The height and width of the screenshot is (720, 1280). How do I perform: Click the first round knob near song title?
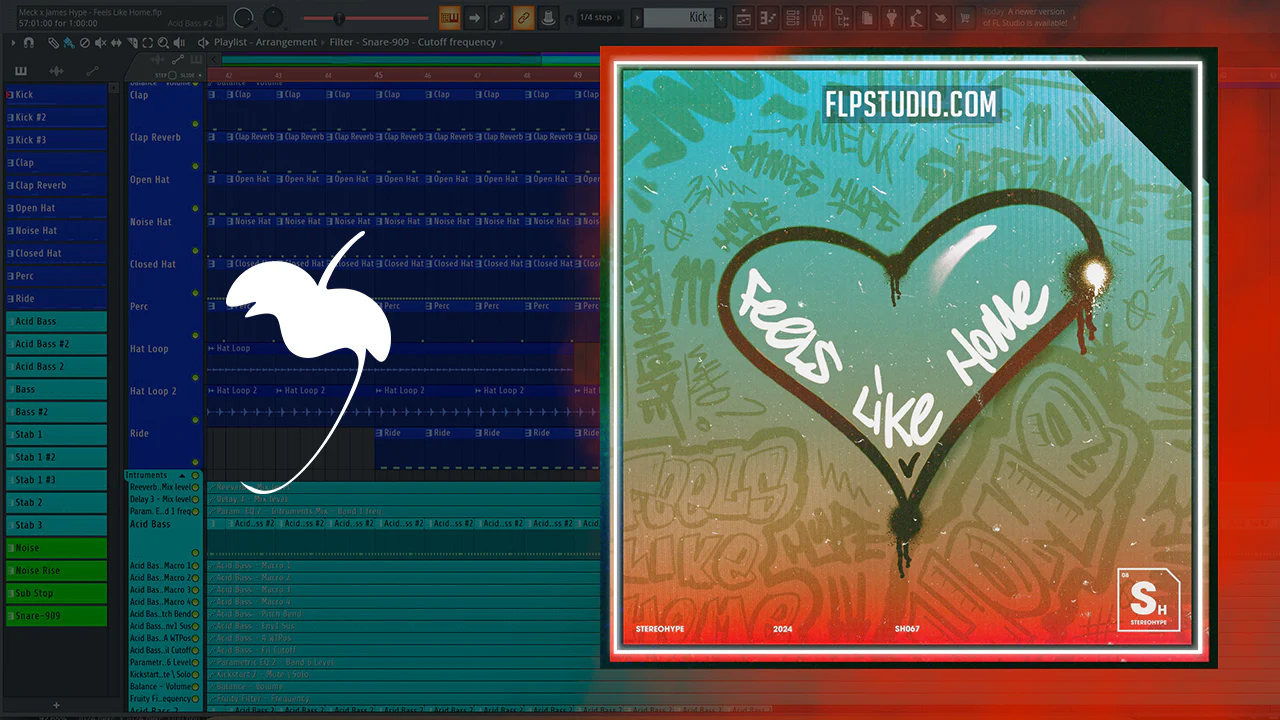tap(243, 17)
